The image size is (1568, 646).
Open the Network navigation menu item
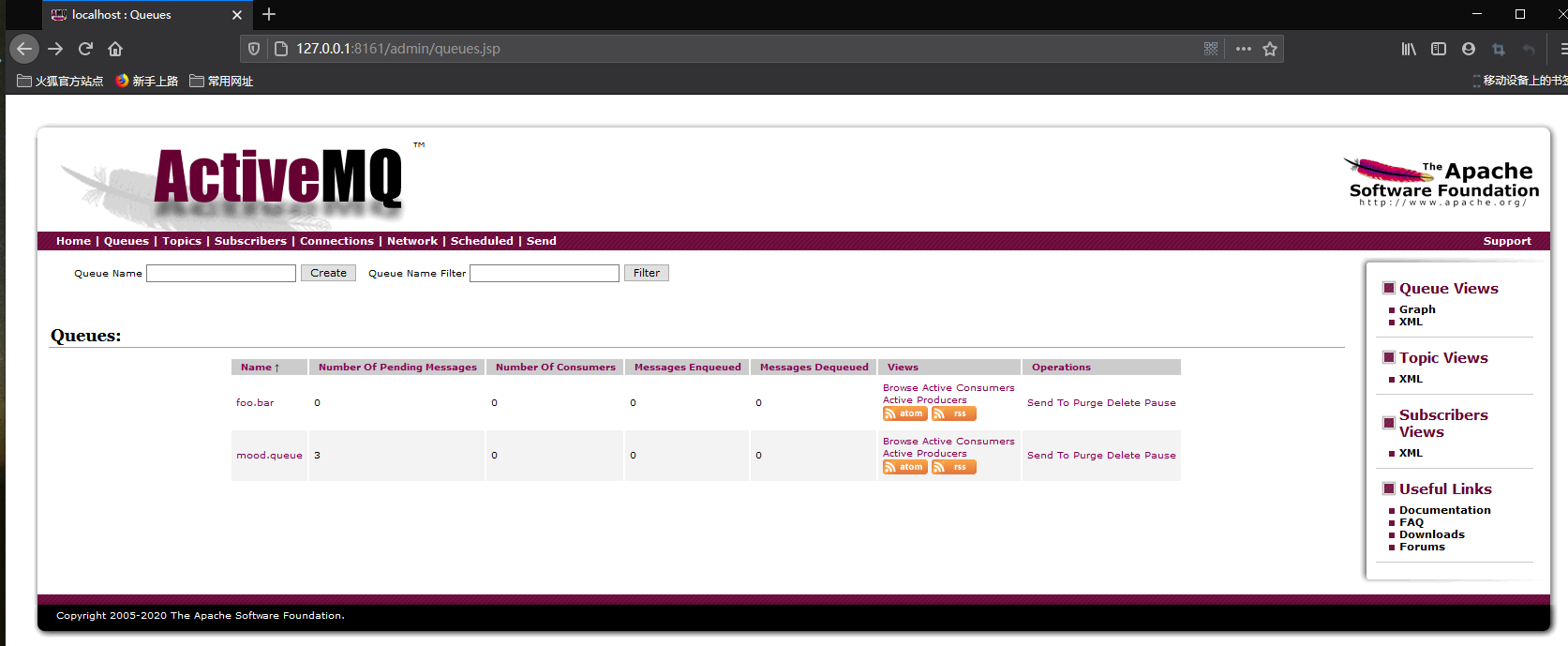412,241
